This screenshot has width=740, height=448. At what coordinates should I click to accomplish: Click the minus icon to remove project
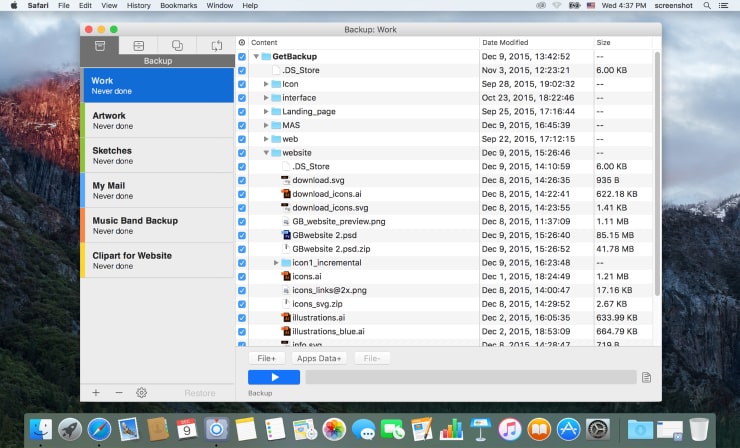[119, 393]
